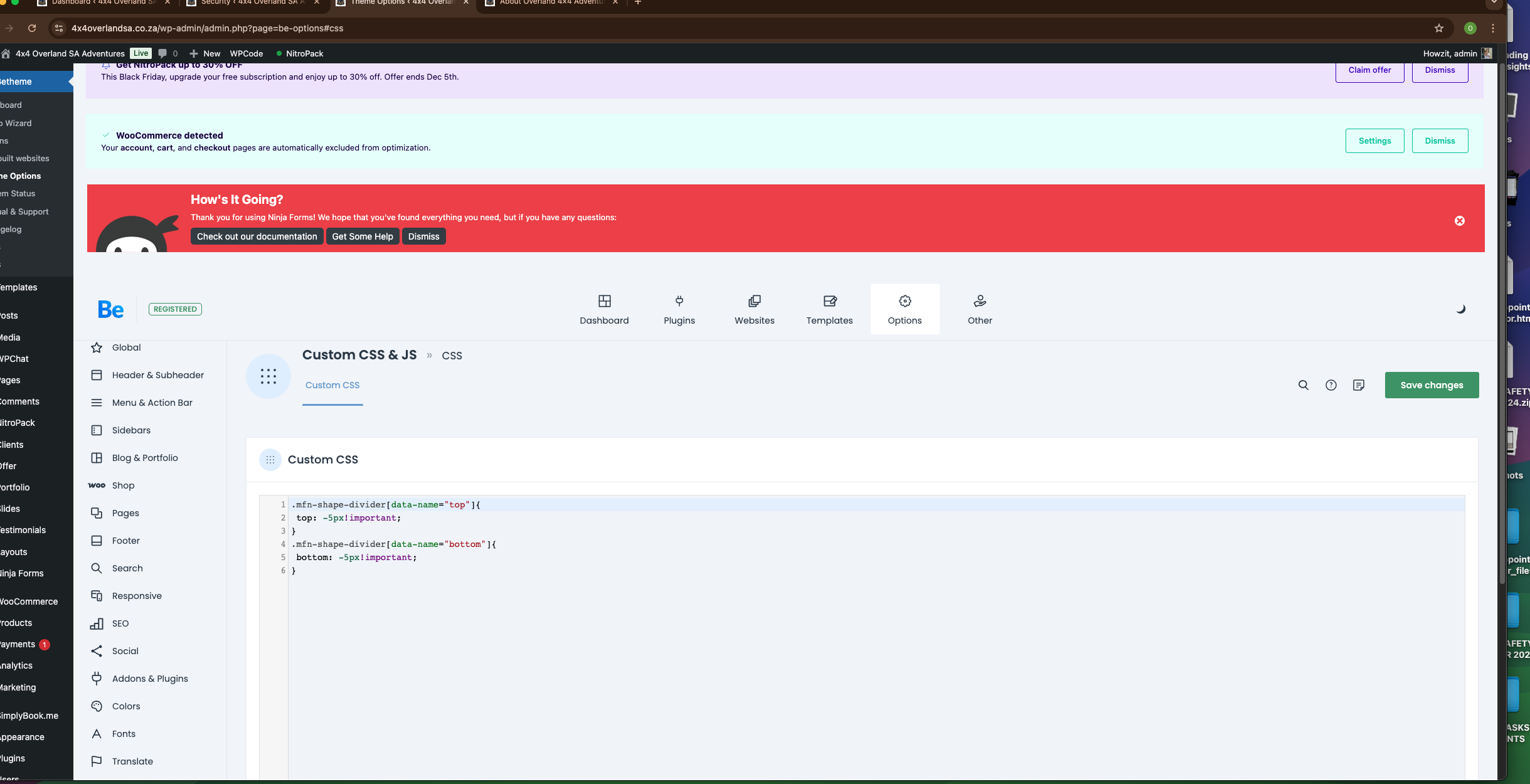Click WooCommerce notice Settings button
Image resolution: width=1530 pixels, height=784 pixels.
(x=1374, y=141)
